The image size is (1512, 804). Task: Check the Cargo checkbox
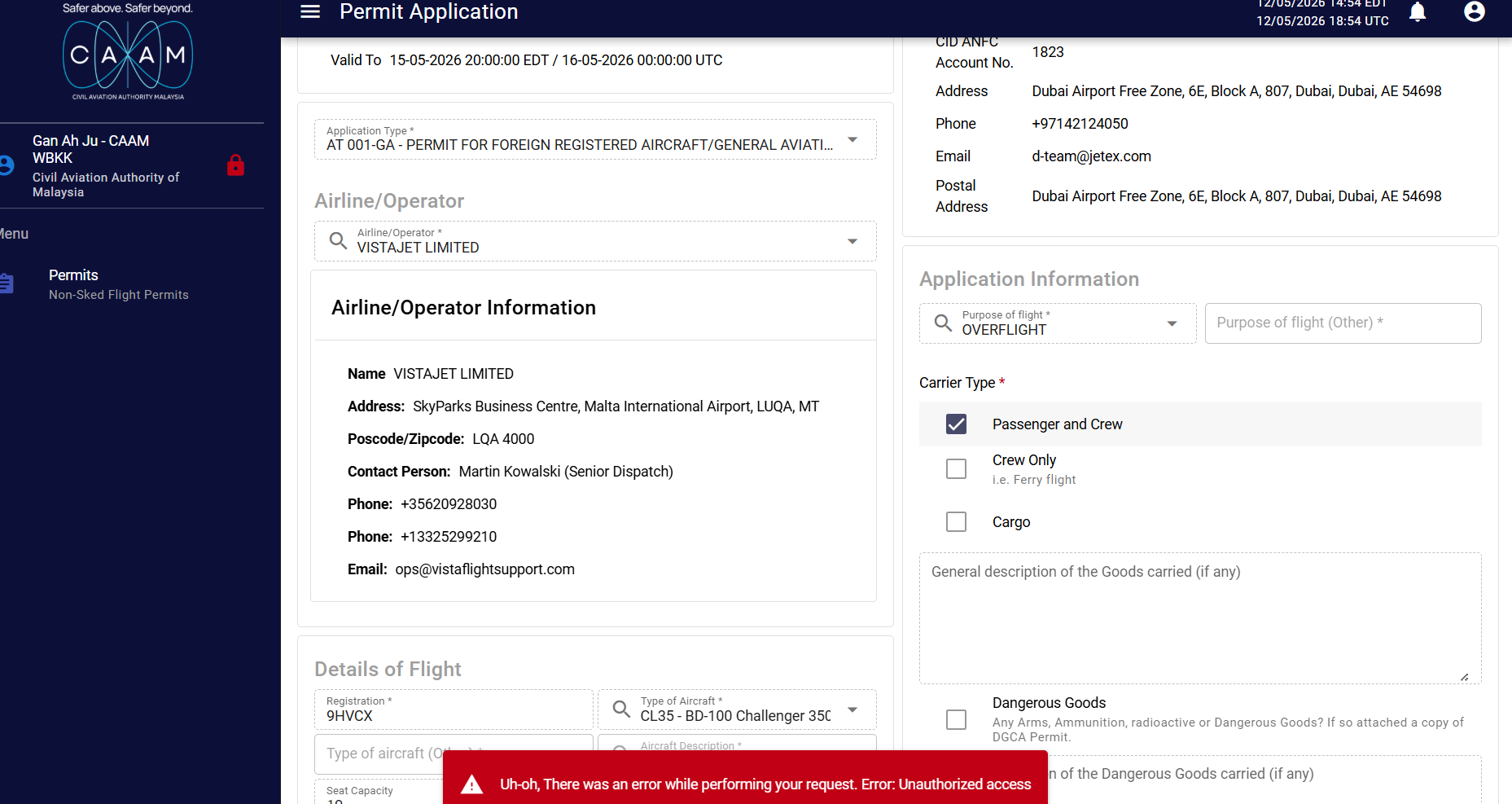click(956, 522)
